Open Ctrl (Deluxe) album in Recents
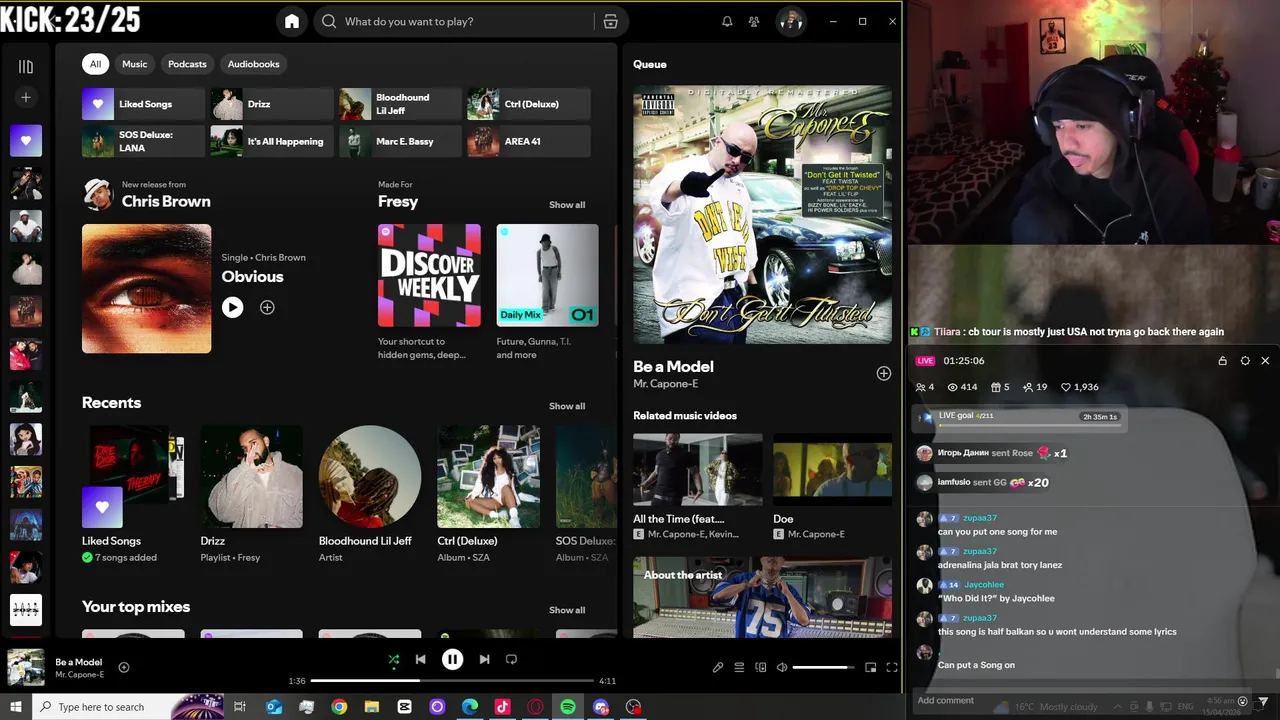 tap(488, 477)
